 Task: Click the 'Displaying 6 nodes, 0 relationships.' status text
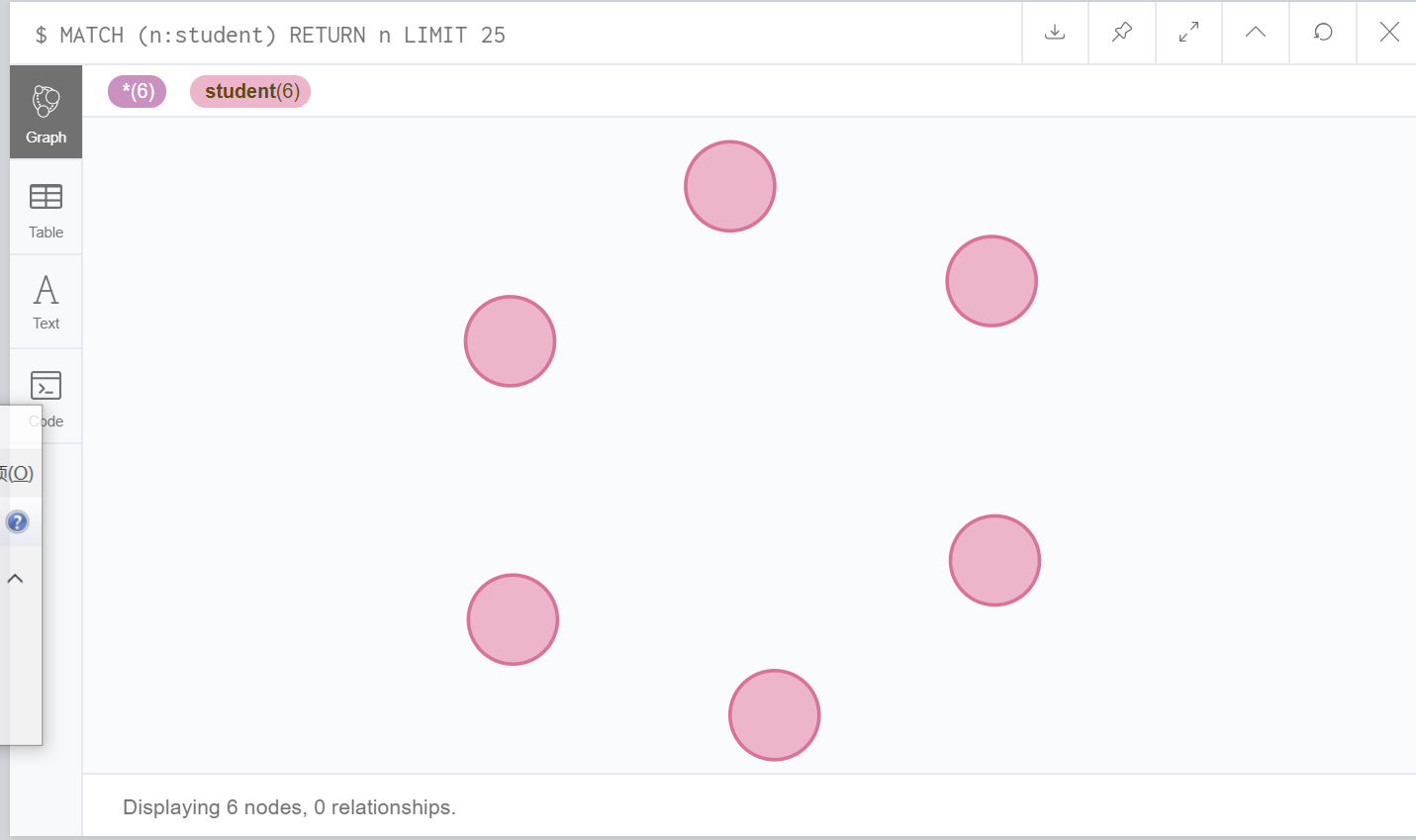click(289, 807)
